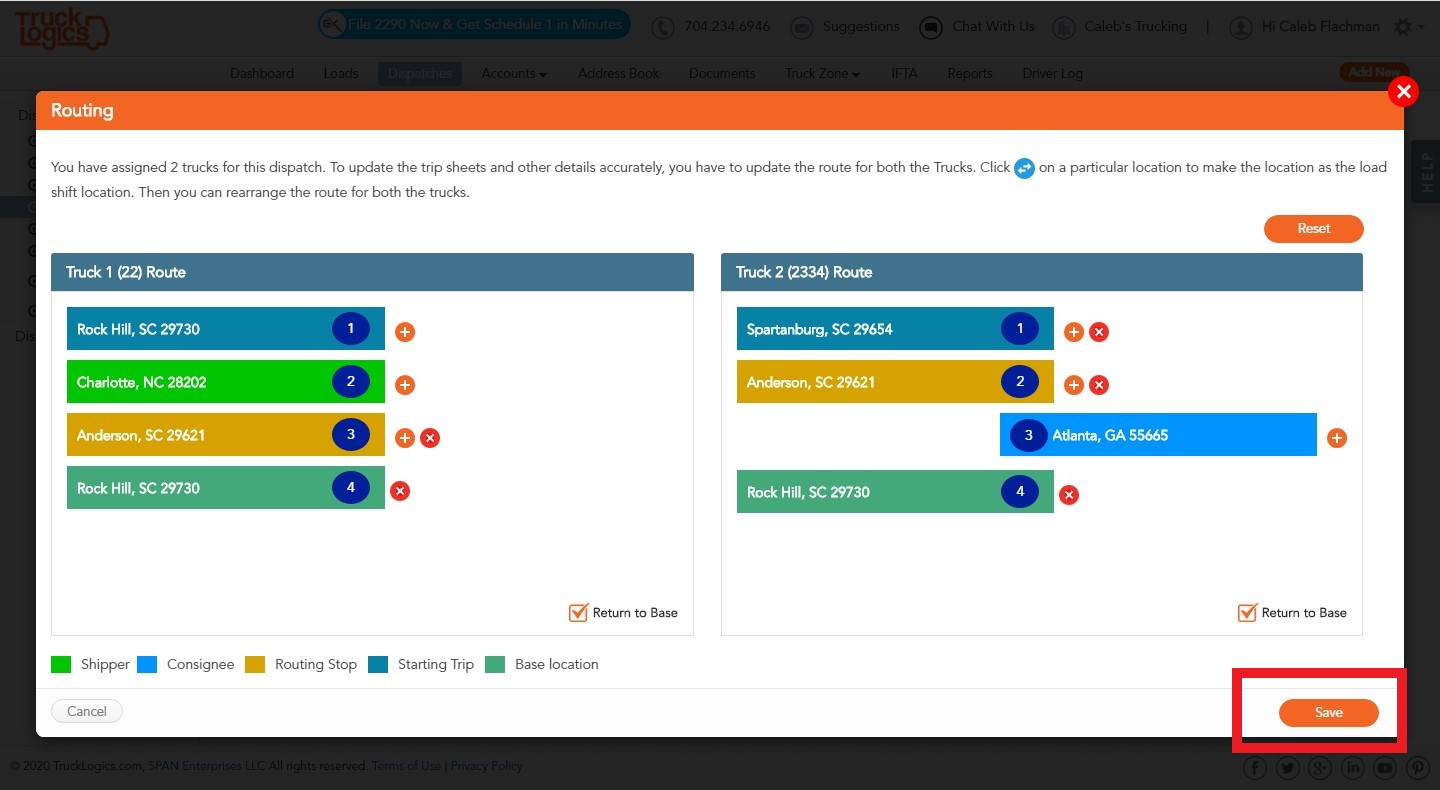Click the Suggestions icon in header
1440x790 pixels.
click(x=802, y=28)
